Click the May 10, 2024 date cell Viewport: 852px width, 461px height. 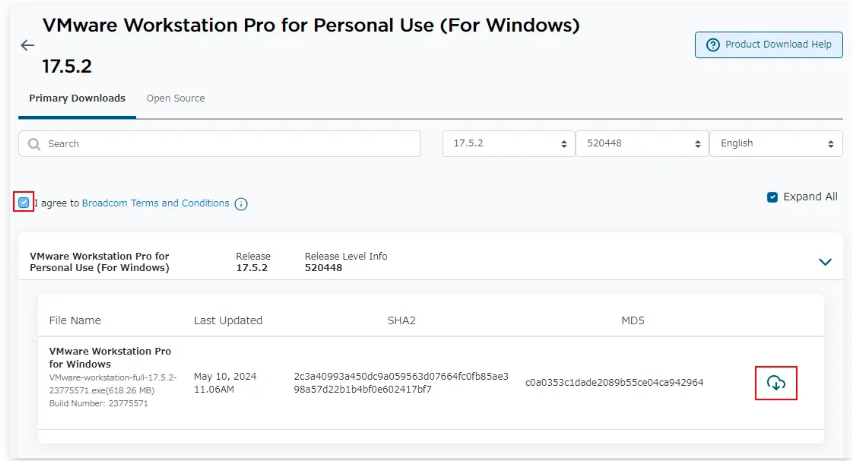click(225, 383)
